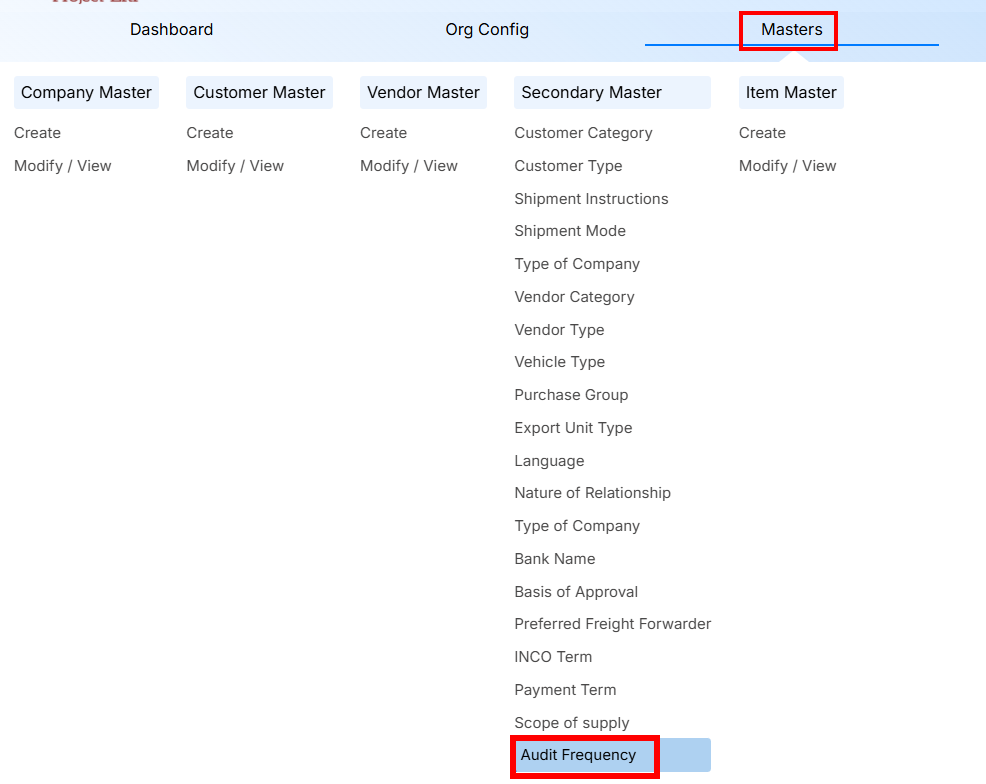
Task: Expand the Vendor Master section
Action: click(423, 92)
